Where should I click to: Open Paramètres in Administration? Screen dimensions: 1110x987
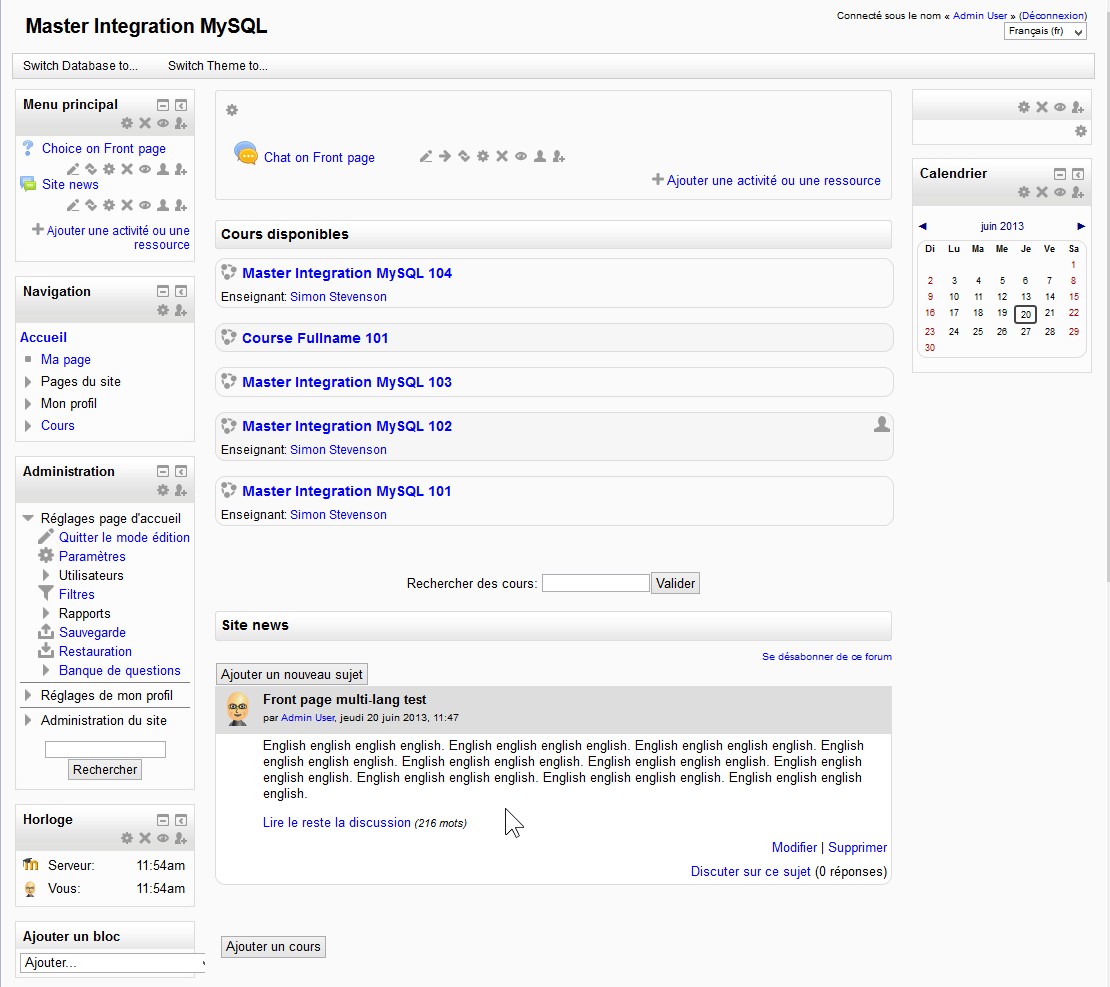92,557
